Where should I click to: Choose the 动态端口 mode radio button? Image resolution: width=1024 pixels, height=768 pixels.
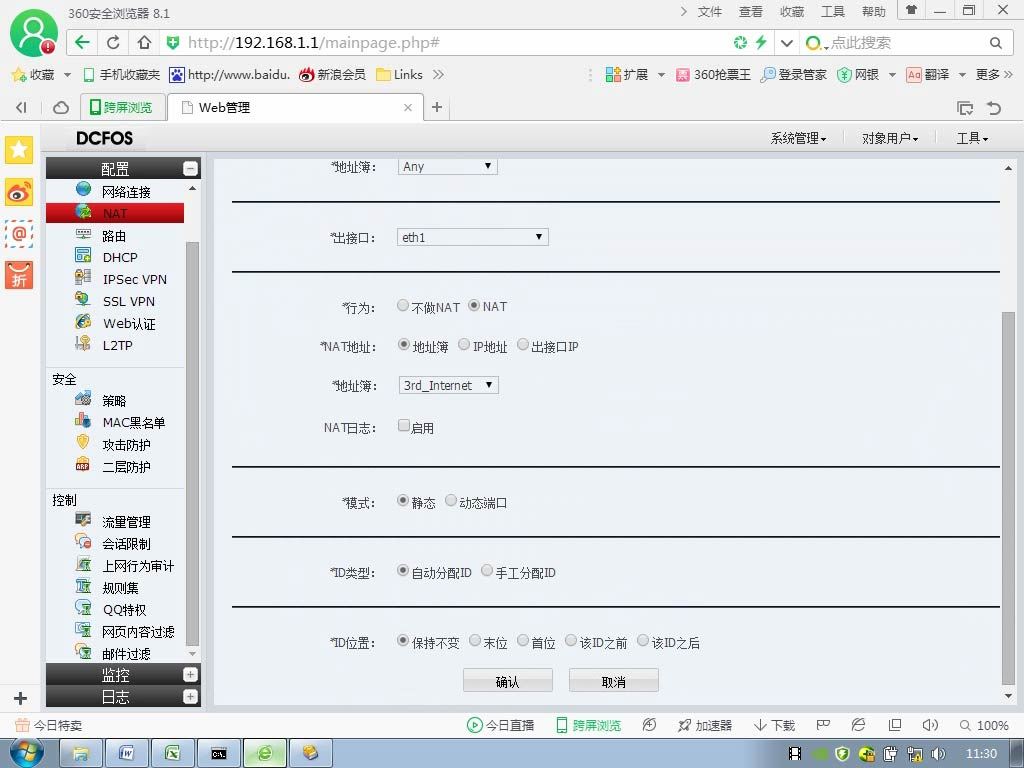pos(451,501)
